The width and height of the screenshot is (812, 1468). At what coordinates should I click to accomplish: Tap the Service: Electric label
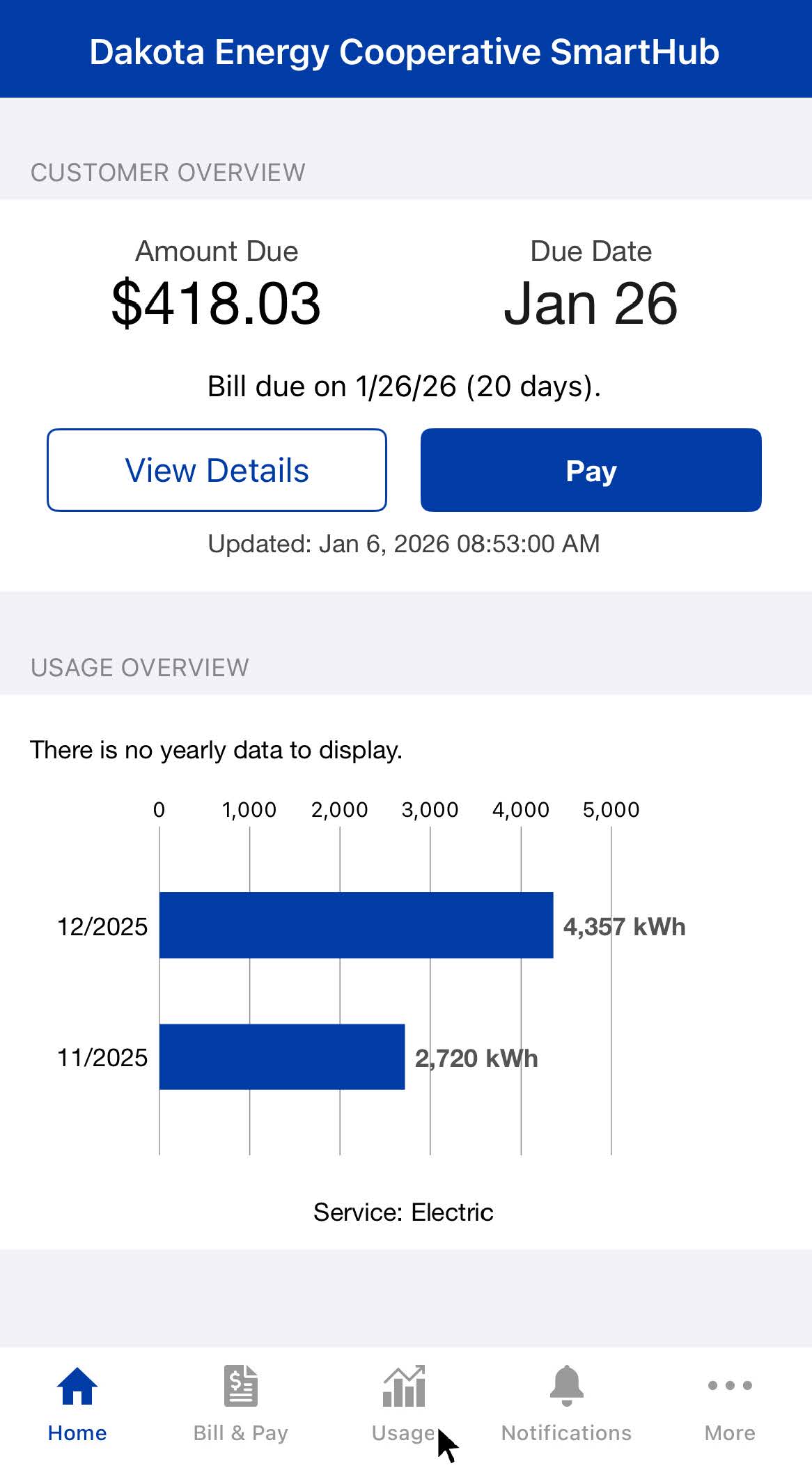403,1212
